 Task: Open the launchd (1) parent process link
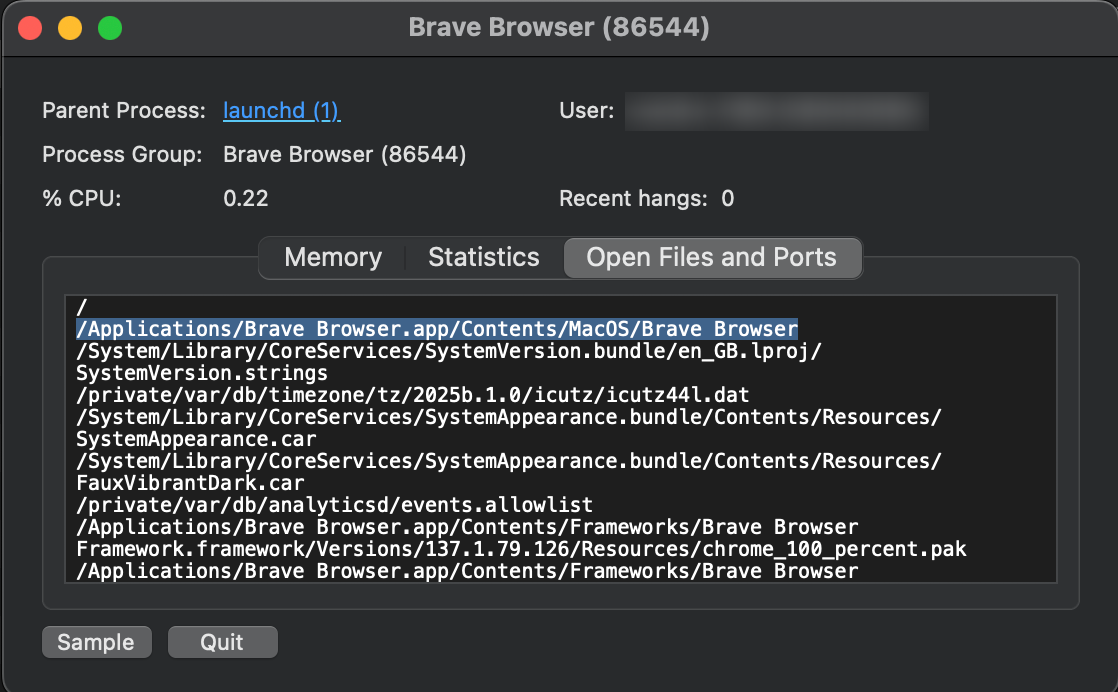coord(281,110)
